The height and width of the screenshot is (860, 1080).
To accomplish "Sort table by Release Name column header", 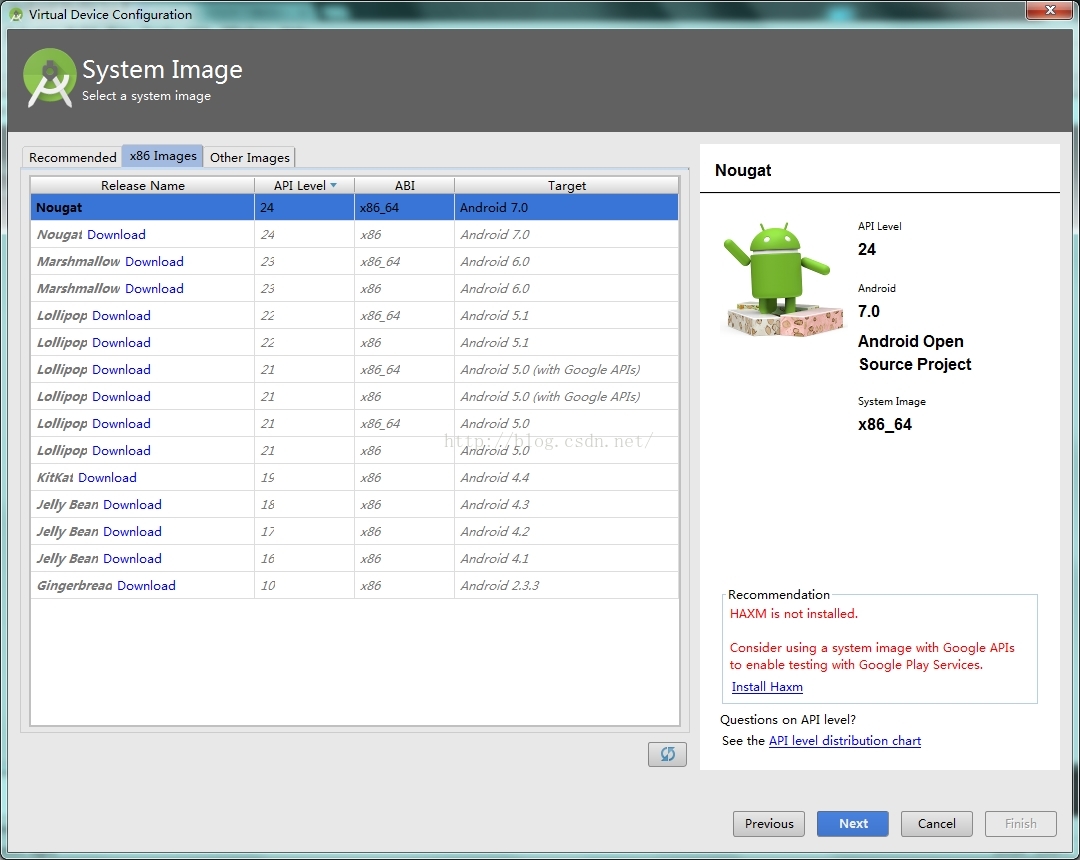I will click(142, 185).
